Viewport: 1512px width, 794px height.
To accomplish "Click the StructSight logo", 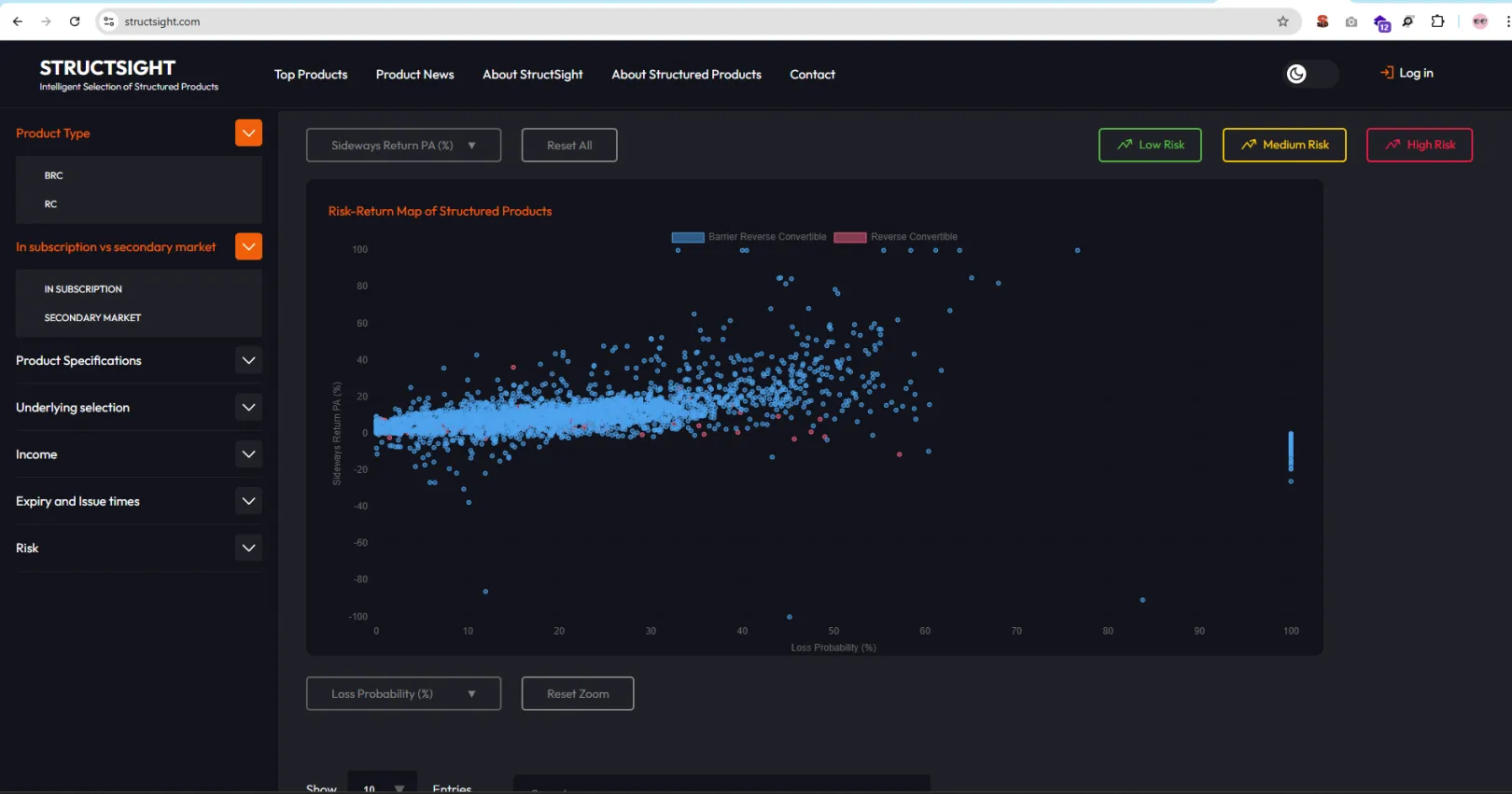I will (107, 68).
